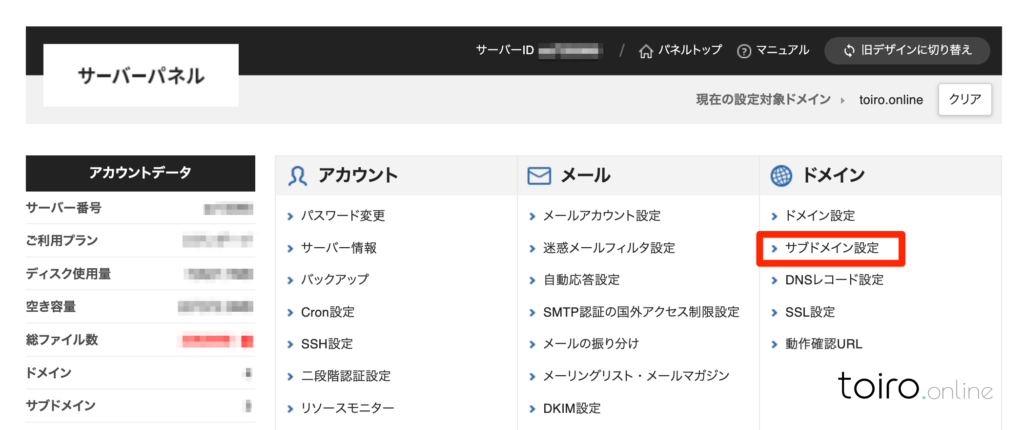
Task: Click the person icon beside アカウント
Action: [297, 176]
